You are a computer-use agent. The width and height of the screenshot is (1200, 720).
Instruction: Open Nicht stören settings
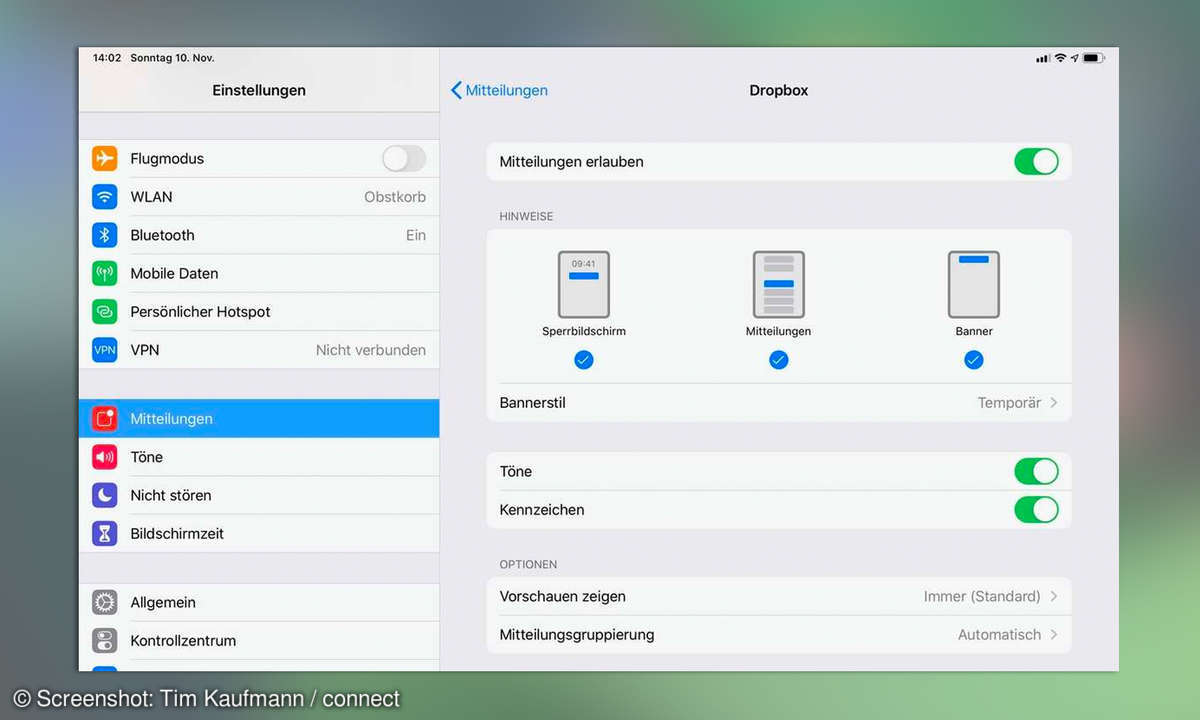[259, 495]
